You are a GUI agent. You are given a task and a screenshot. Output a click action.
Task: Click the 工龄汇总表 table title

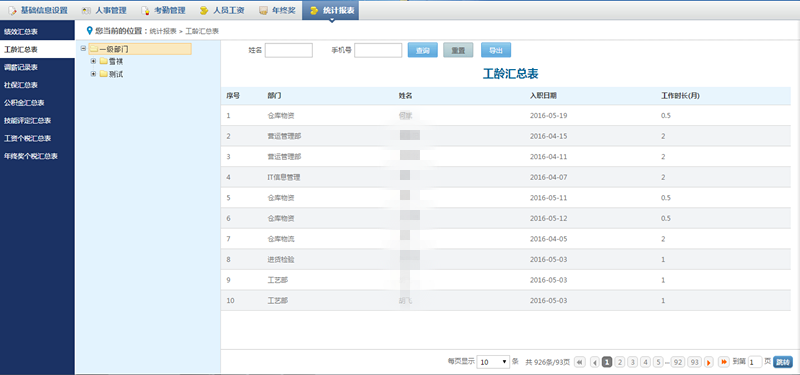(x=511, y=74)
